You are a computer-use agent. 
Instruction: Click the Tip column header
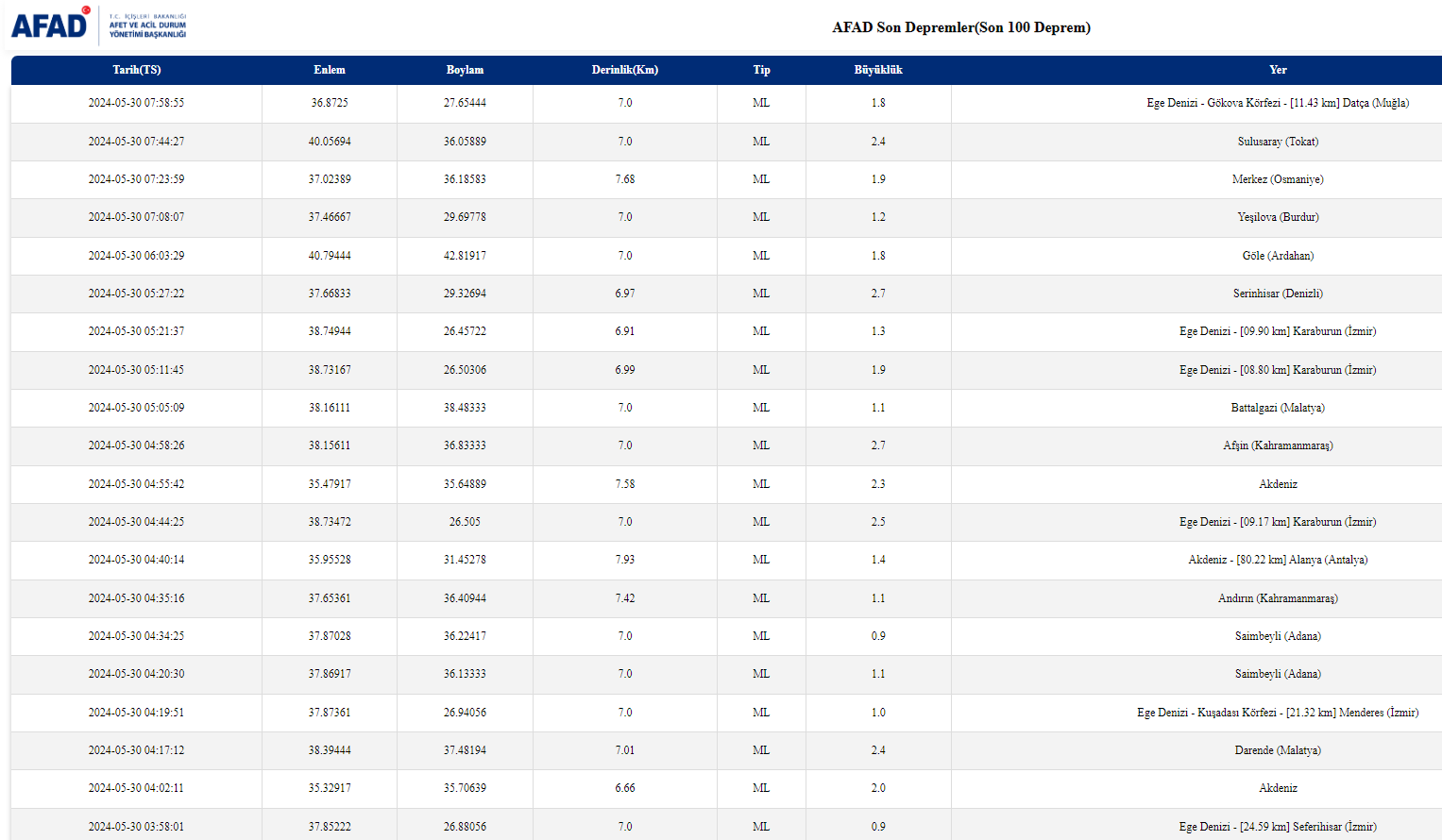click(761, 70)
